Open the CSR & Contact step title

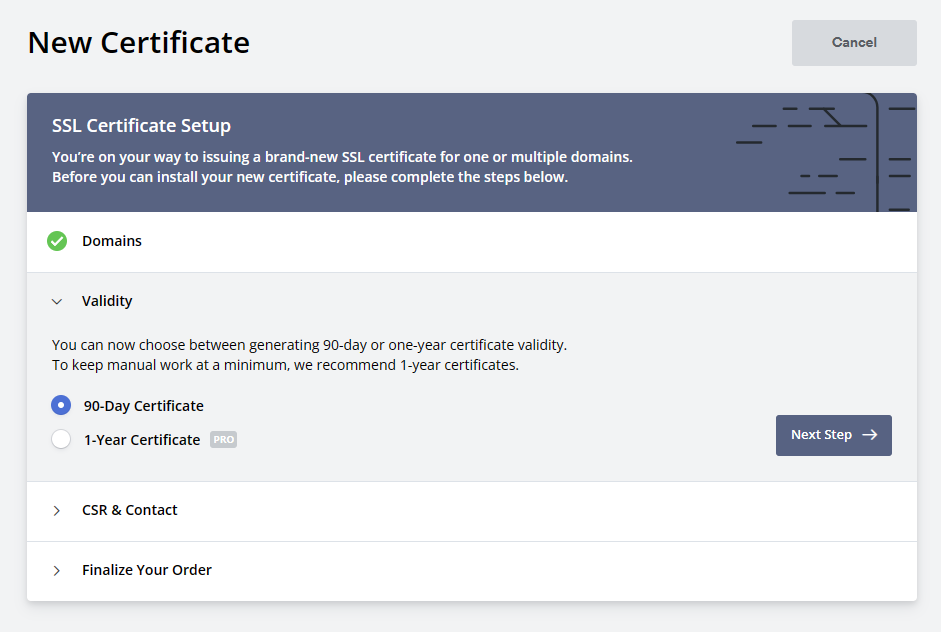point(130,510)
